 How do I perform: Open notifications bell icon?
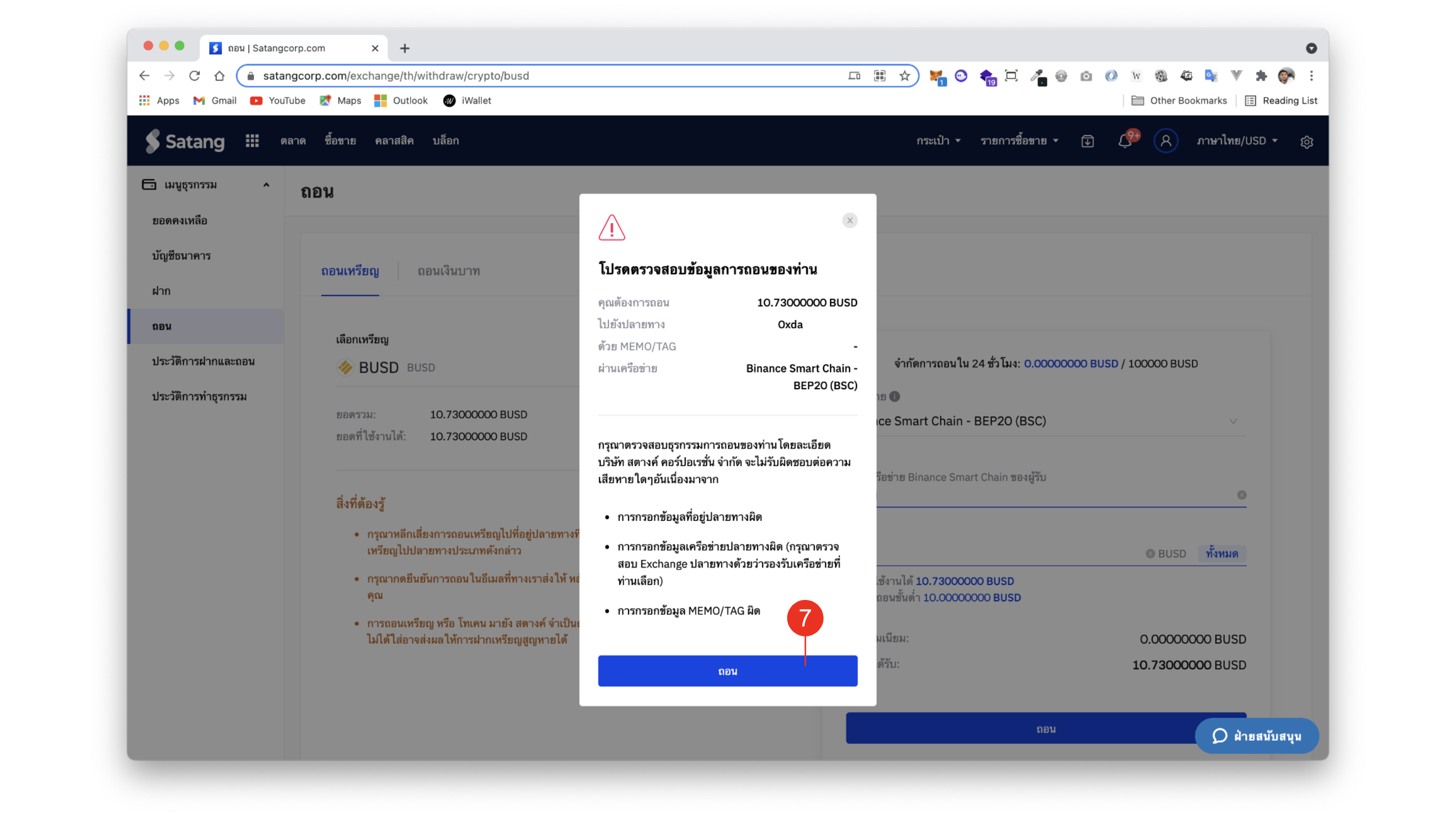(1125, 141)
